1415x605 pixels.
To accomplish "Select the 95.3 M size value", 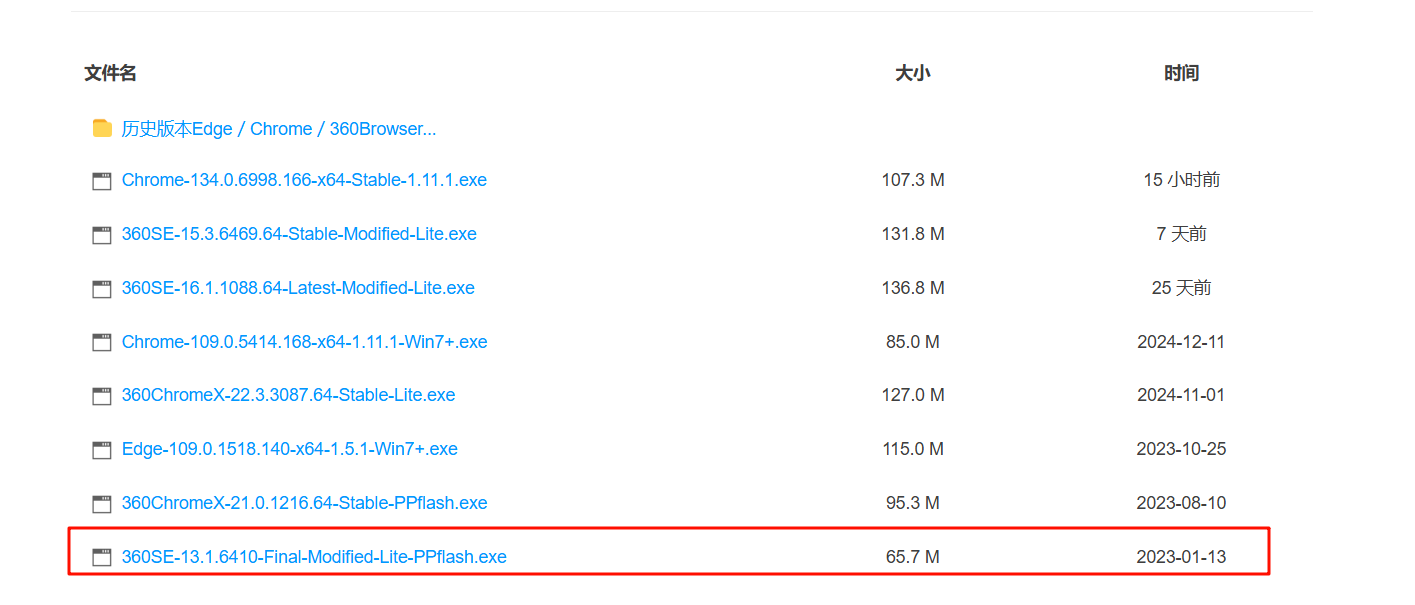I will click(913, 503).
